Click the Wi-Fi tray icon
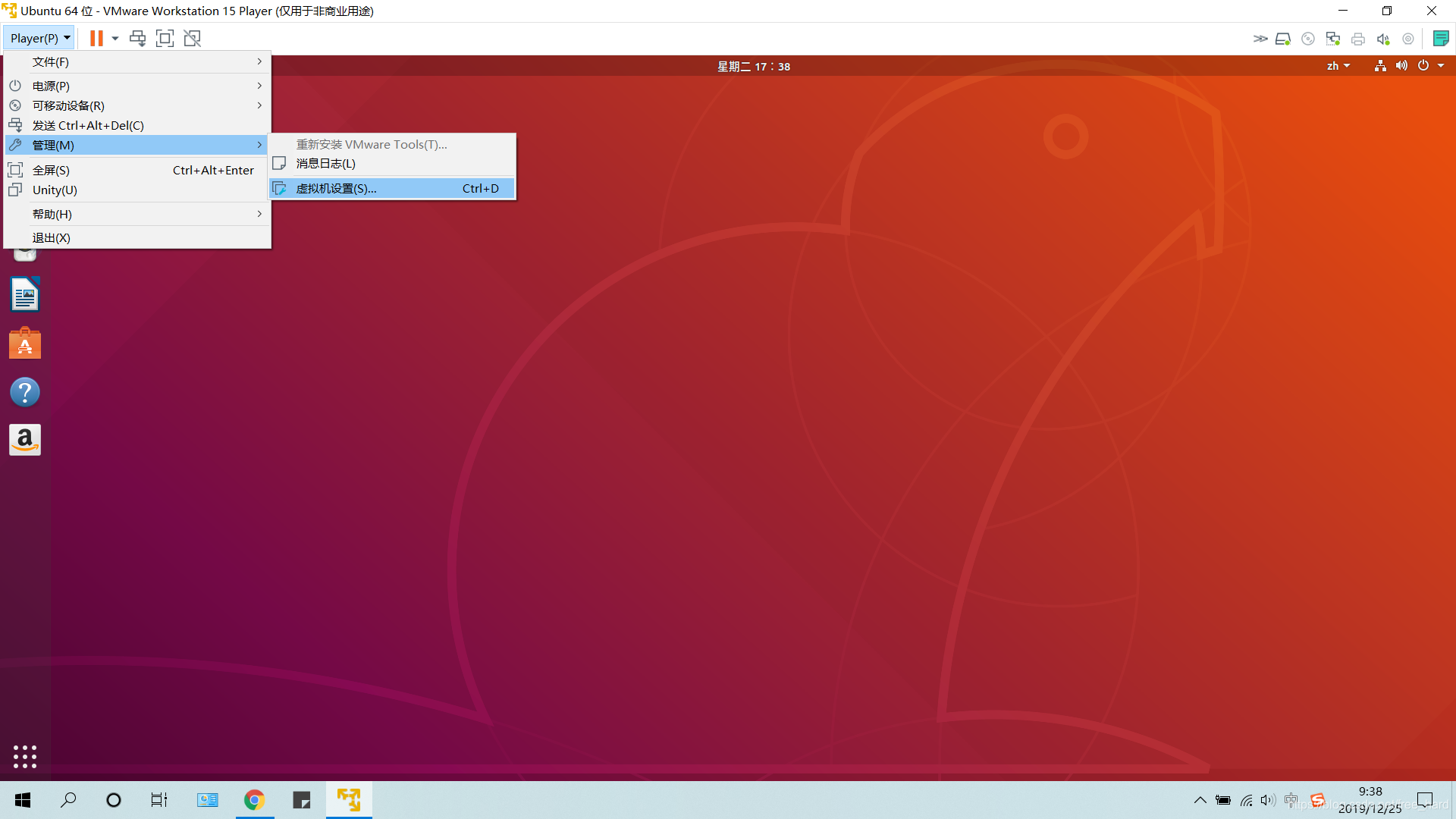The width and height of the screenshot is (1456, 819). point(1246,800)
